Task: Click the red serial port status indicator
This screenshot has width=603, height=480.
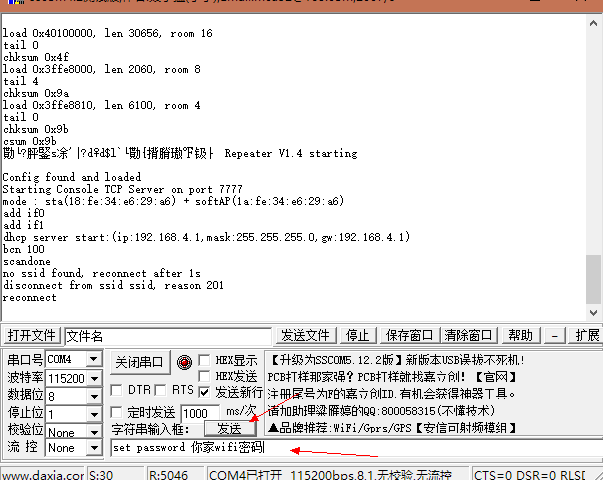Action: coord(184,362)
